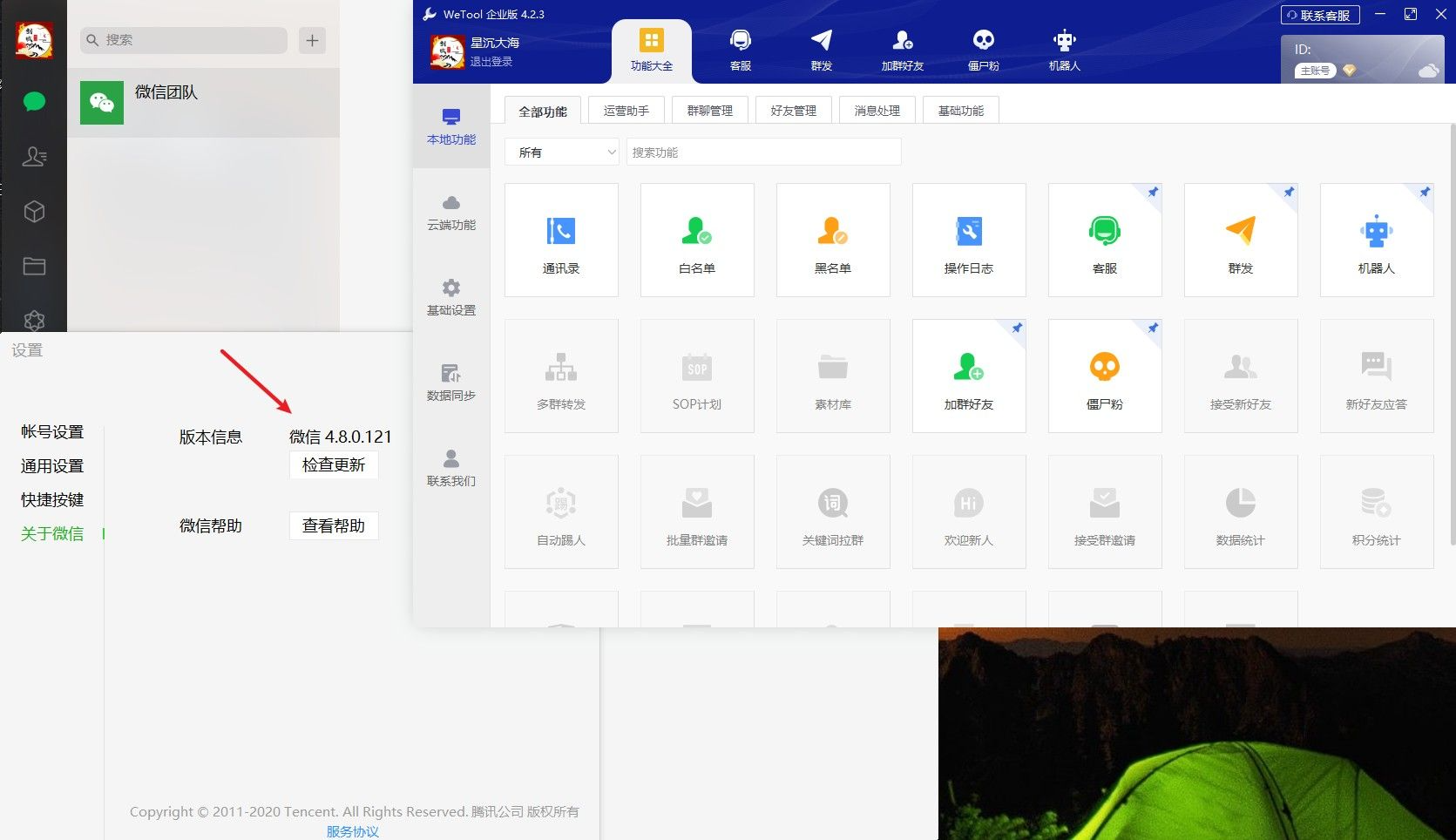Click the 查看帮助 button
The width and height of the screenshot is (1456, 840).
click(x=334, y=526)
